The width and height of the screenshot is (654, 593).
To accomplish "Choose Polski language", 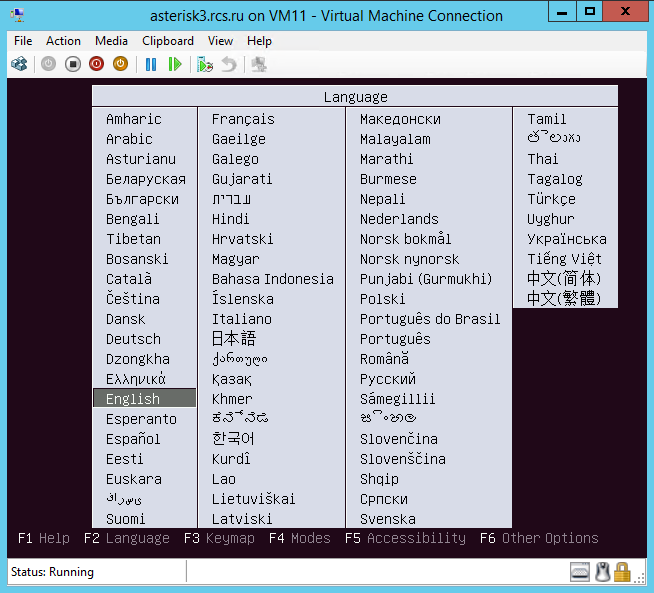I will pyautogui.click(x=382, y=299).
